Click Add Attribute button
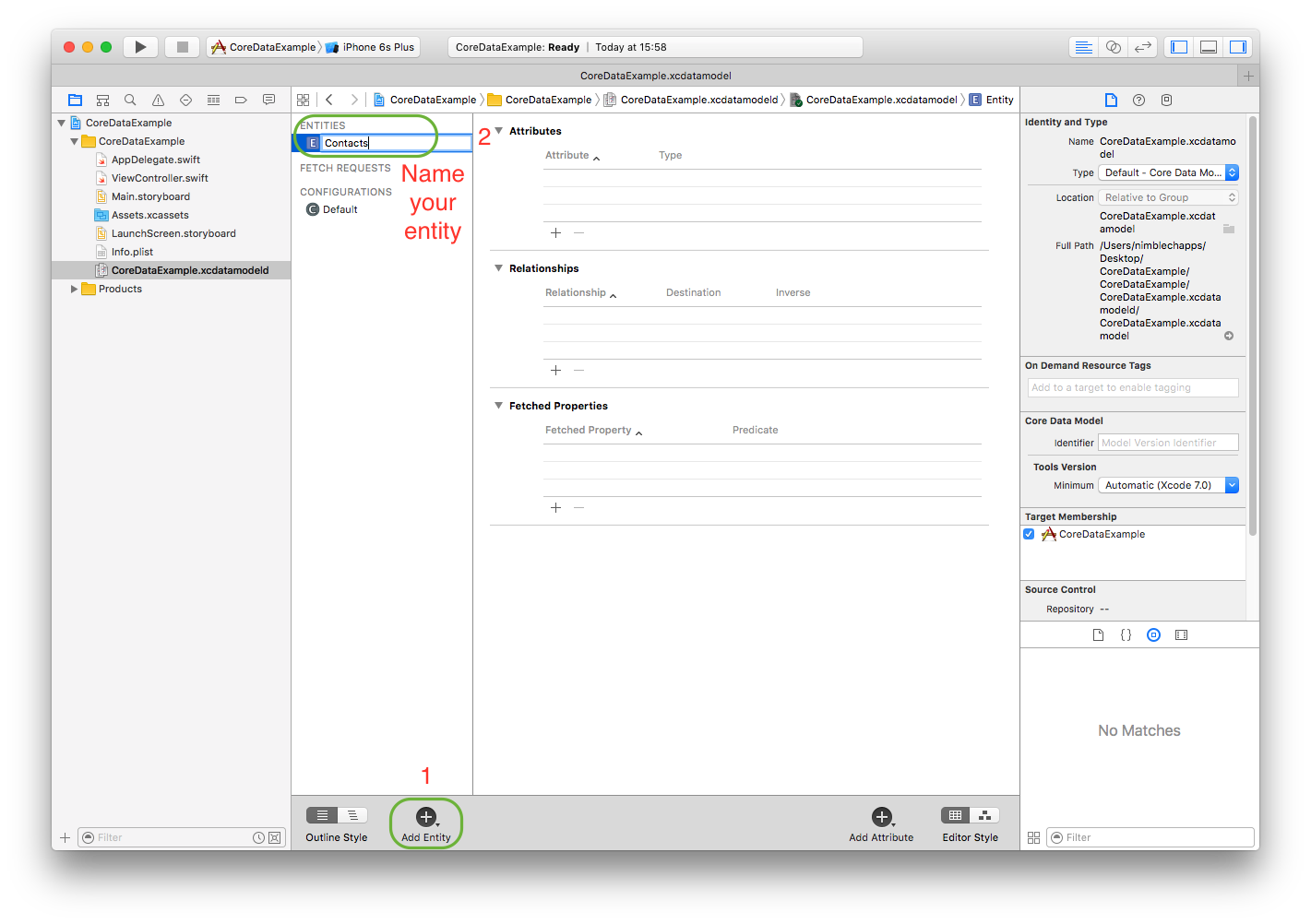Image resolution: width=1311 pixels, height=924 pixels. coord(882,823)
